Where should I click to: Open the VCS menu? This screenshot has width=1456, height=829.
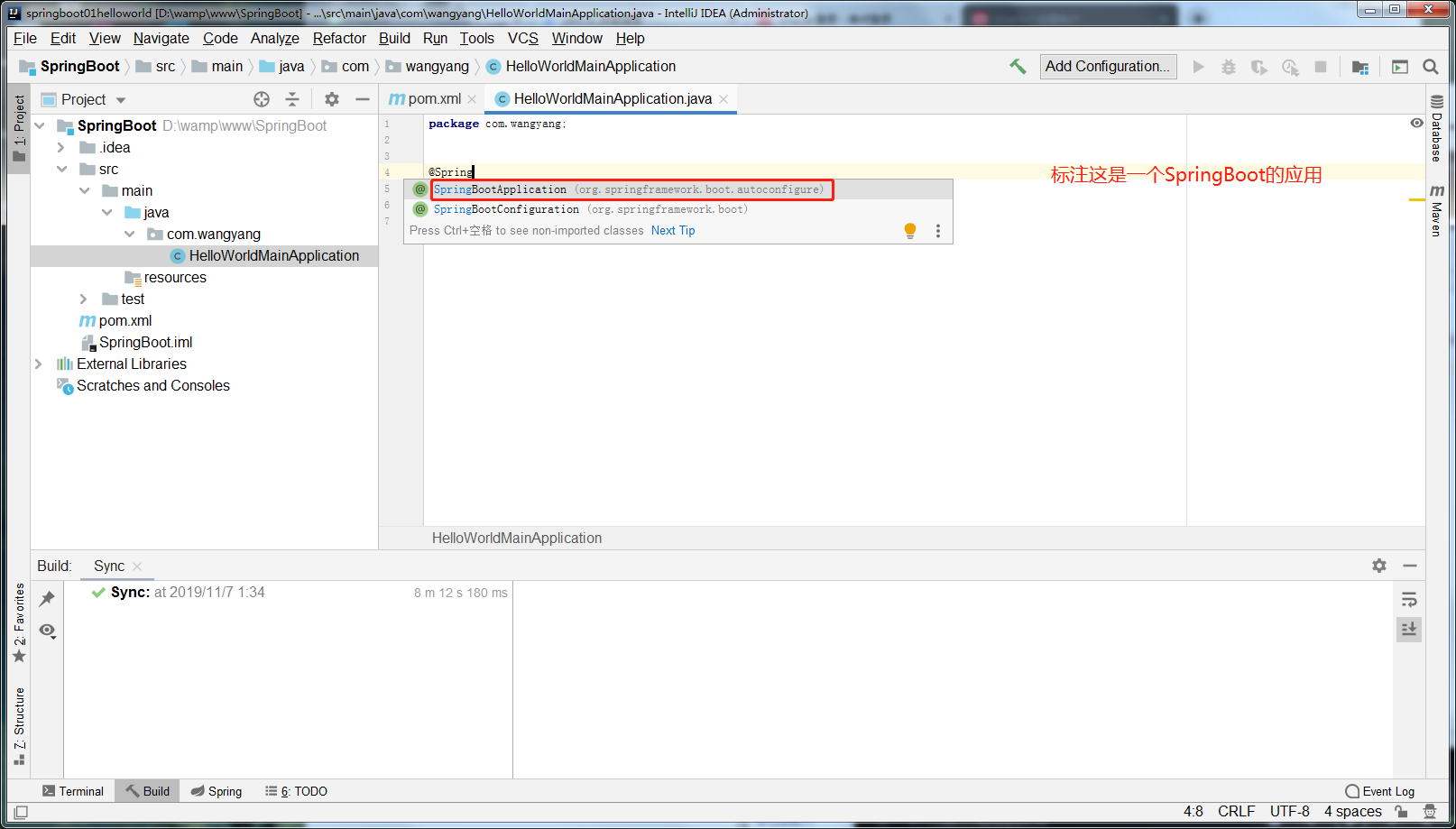(523, 38)
